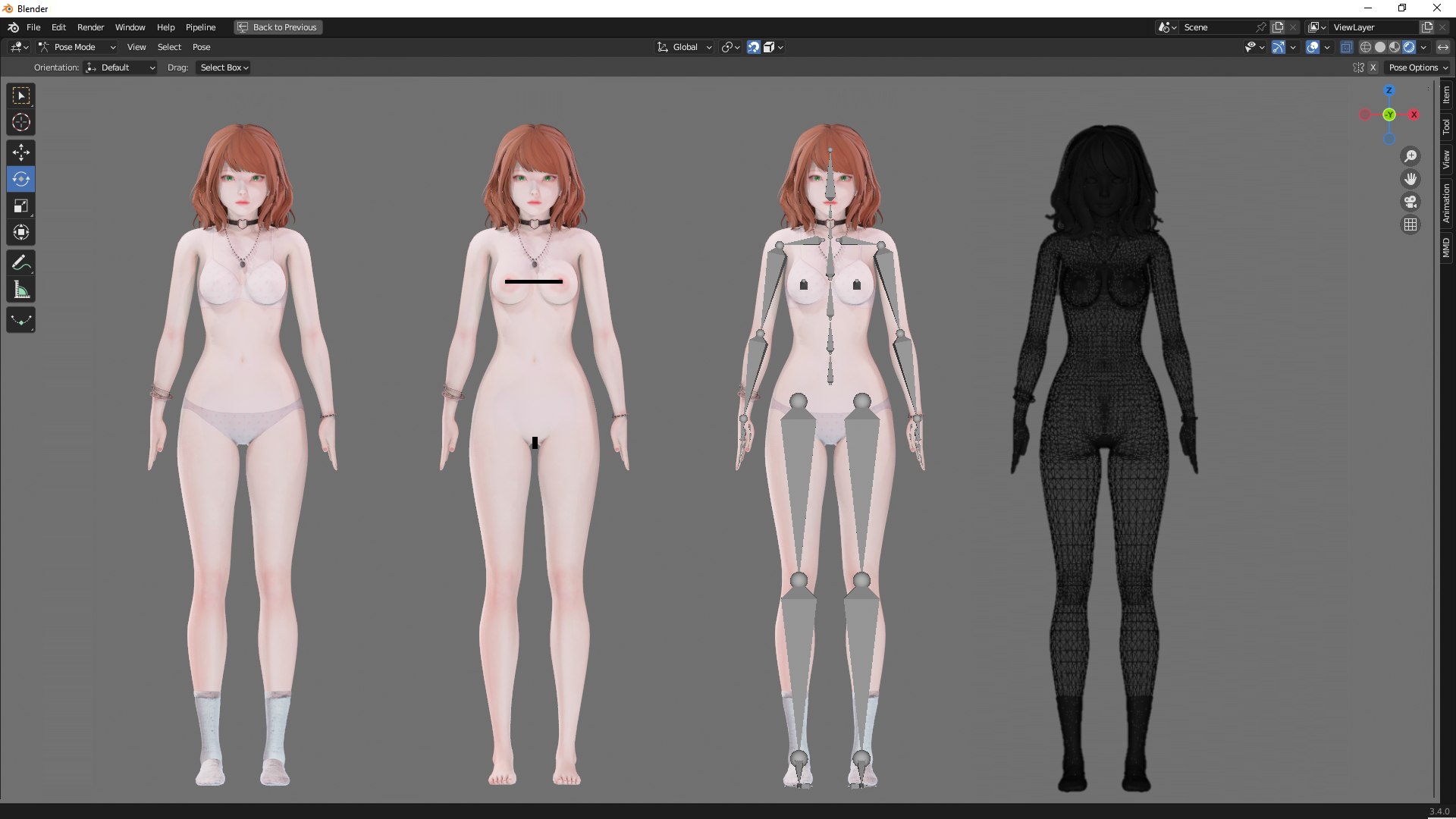
Task: Toggle X-axis mirror pose button
Action: pyautogui.click(x=1373, y=67)
